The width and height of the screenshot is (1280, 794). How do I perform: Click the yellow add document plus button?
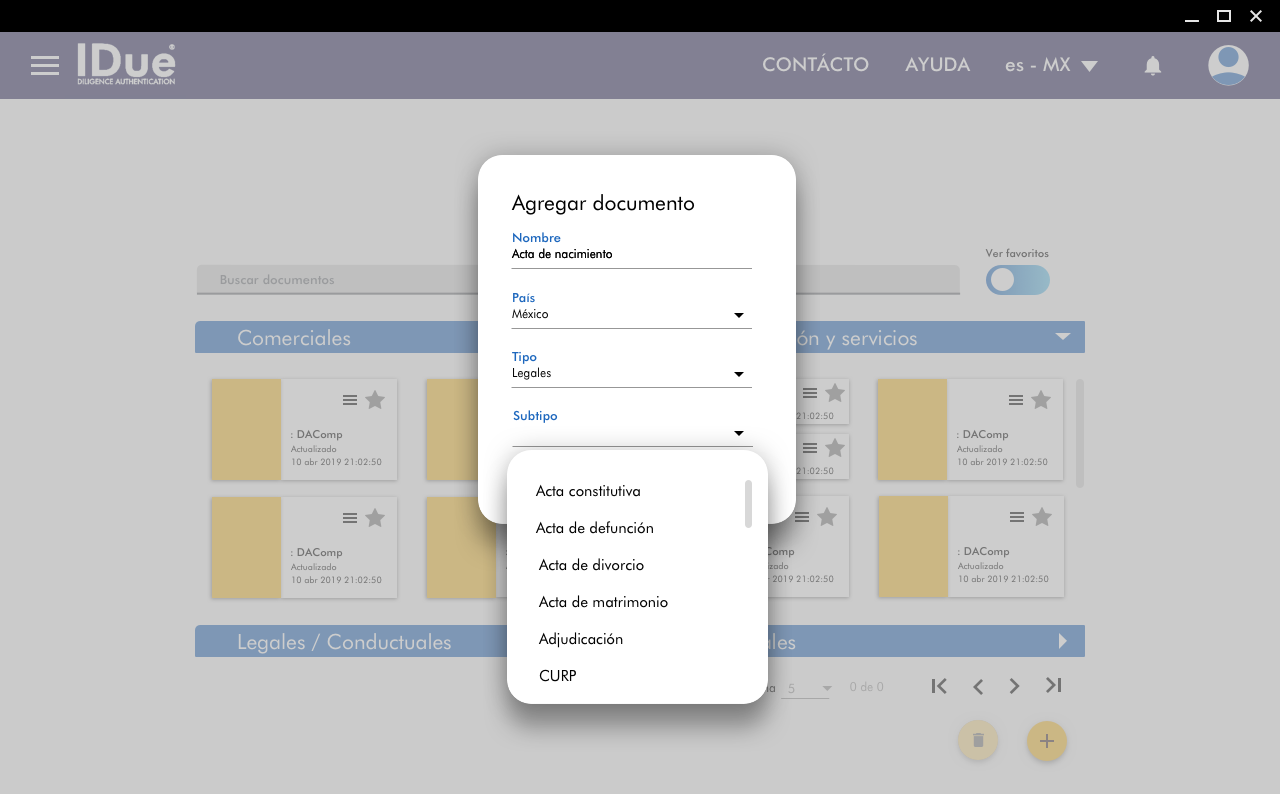click(1046, 741)
